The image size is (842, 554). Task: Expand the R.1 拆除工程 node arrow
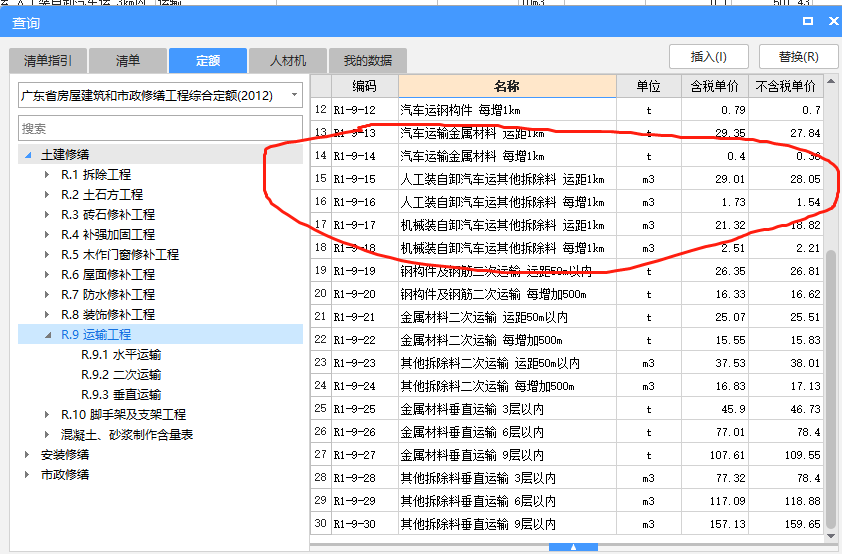click(x=47, y=174)
